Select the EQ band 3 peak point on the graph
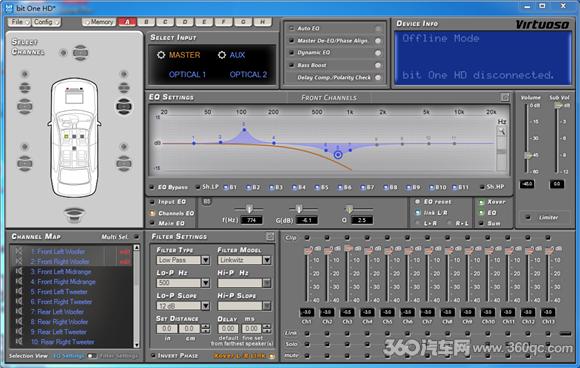This screenshot has width=580, height=368. point(244,130)
